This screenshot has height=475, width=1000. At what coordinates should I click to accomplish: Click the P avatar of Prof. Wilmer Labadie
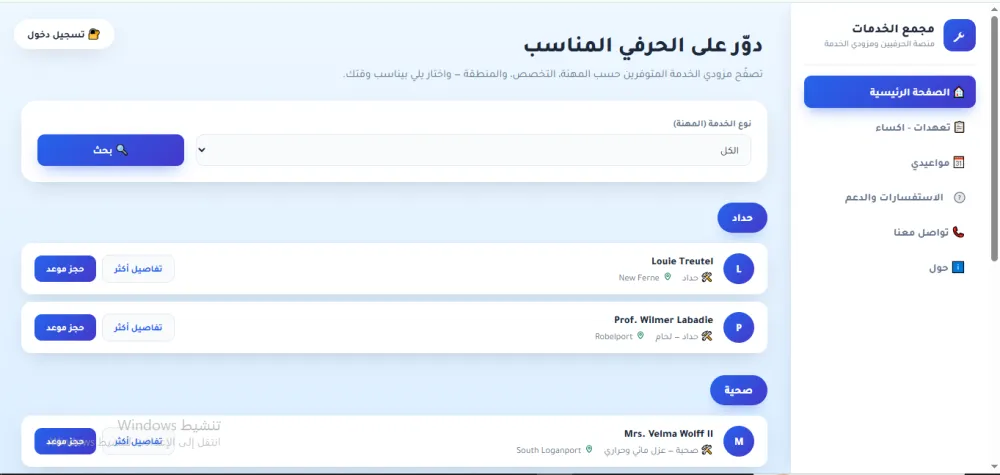[739, 328]
